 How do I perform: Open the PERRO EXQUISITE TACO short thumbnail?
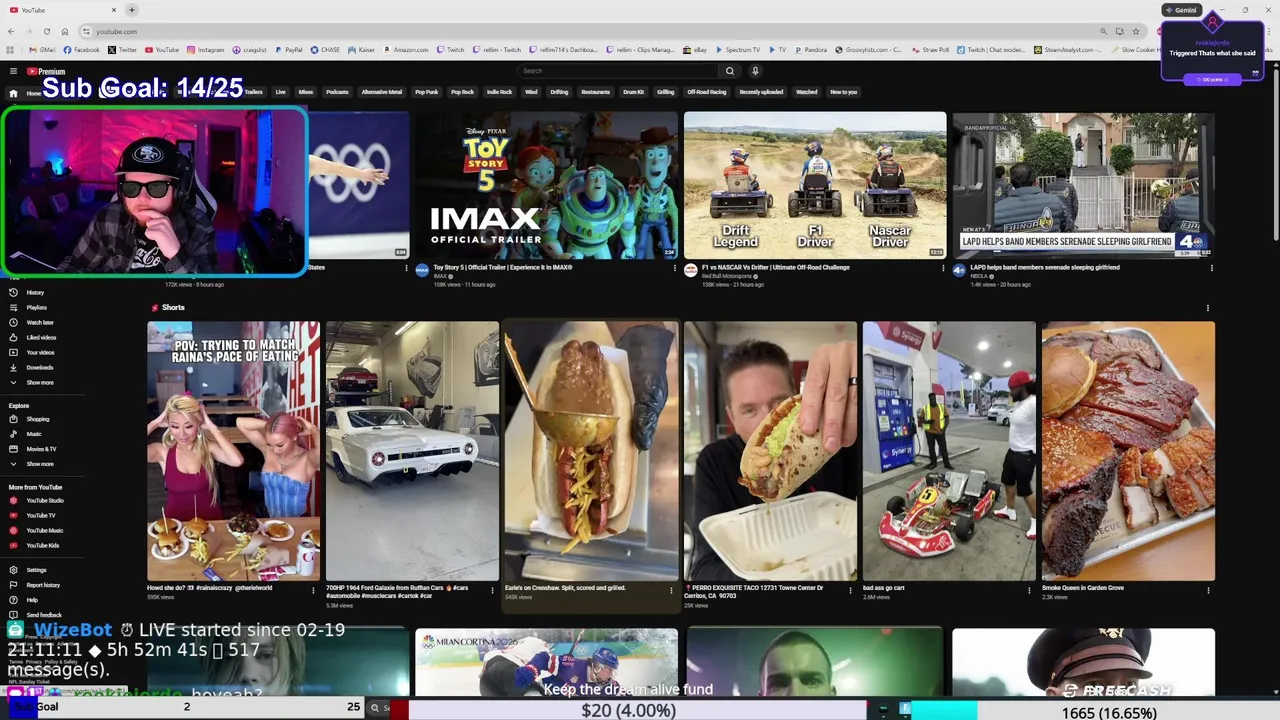[770, 451]
